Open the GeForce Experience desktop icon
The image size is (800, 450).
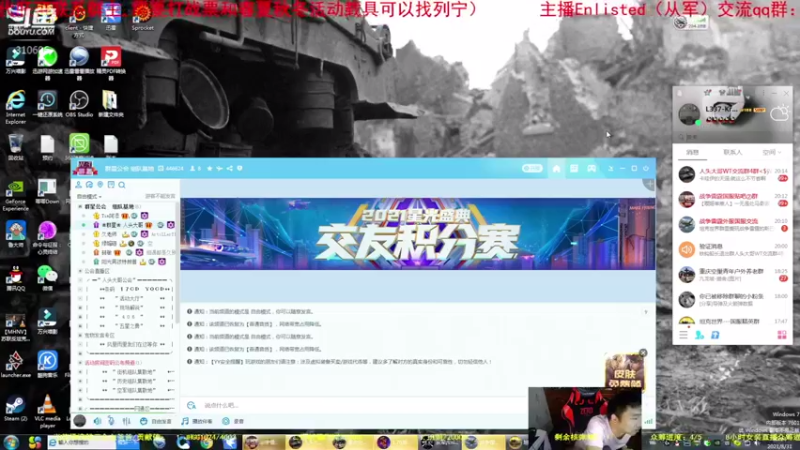click(15, 194)
